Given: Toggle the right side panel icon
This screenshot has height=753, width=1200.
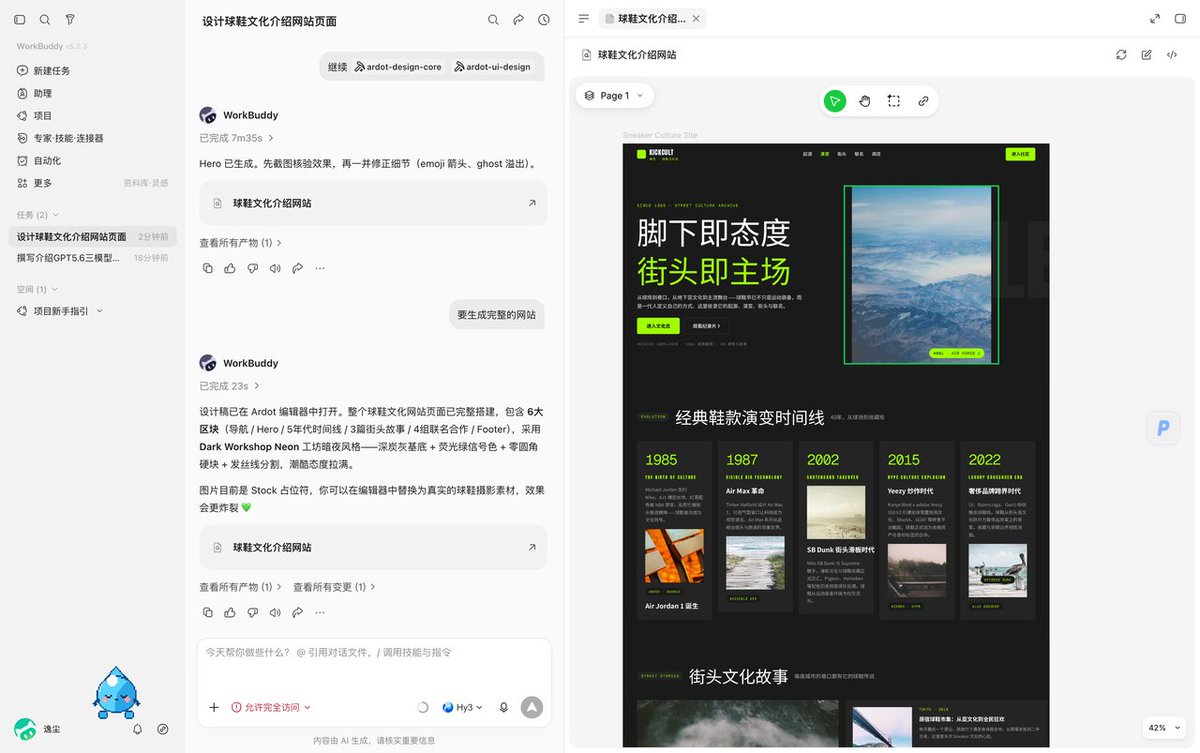Looking at the screenshot, I should [1180, 18].
